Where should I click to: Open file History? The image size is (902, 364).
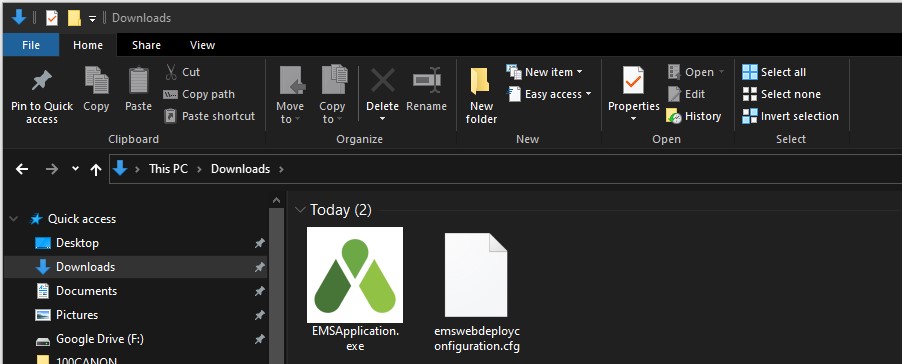click(693, 116)
